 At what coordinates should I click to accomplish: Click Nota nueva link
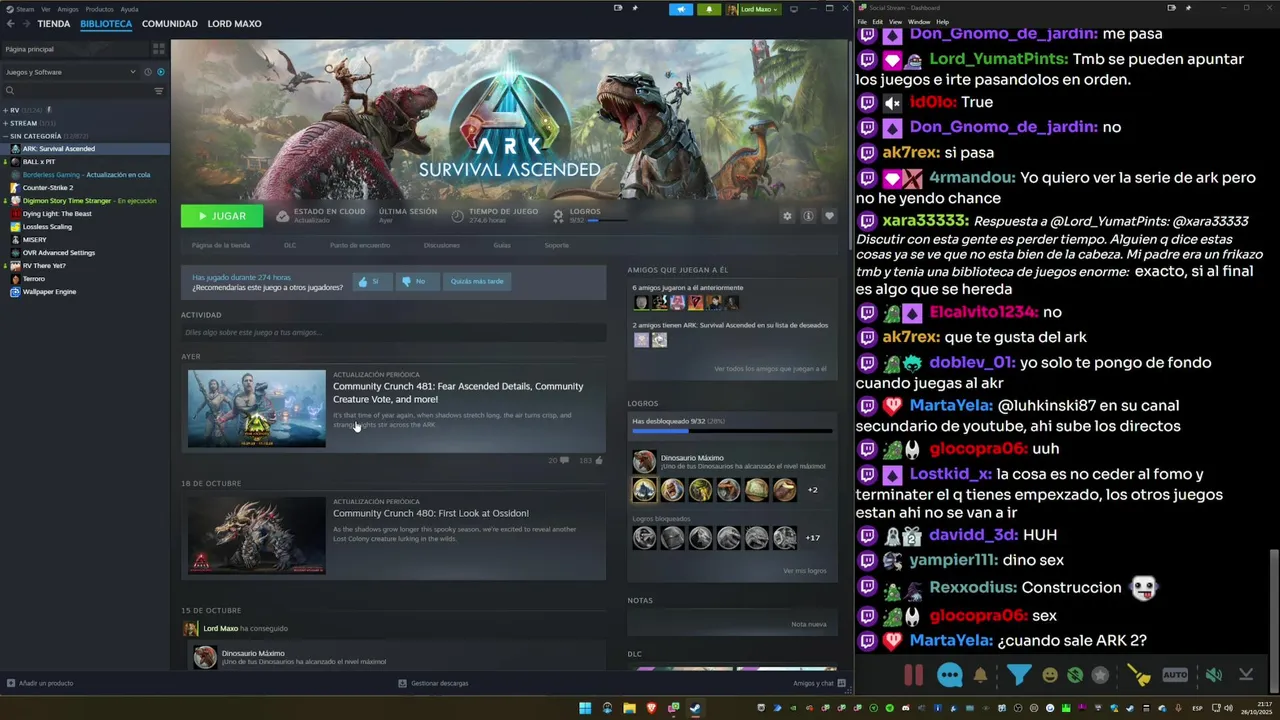click(809, 624)
